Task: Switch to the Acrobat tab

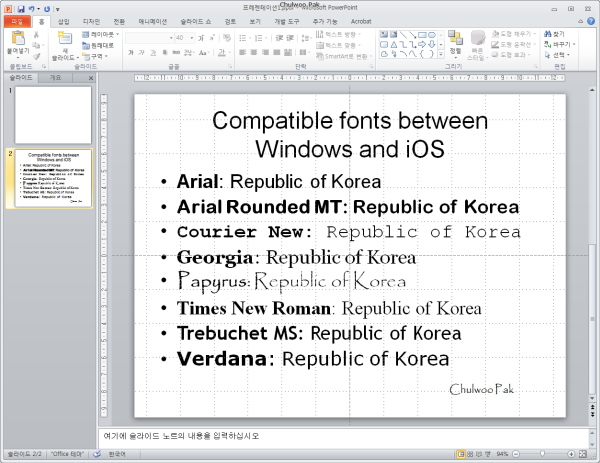Action: click(x=361, y=22)
